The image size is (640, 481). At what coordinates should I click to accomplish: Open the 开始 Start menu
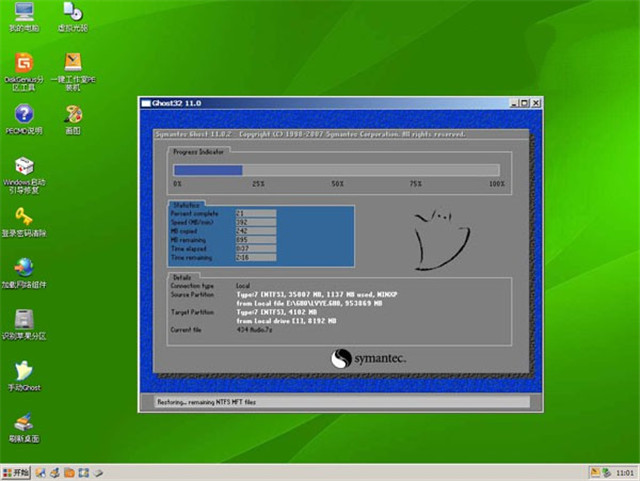(x=17, y=471)
